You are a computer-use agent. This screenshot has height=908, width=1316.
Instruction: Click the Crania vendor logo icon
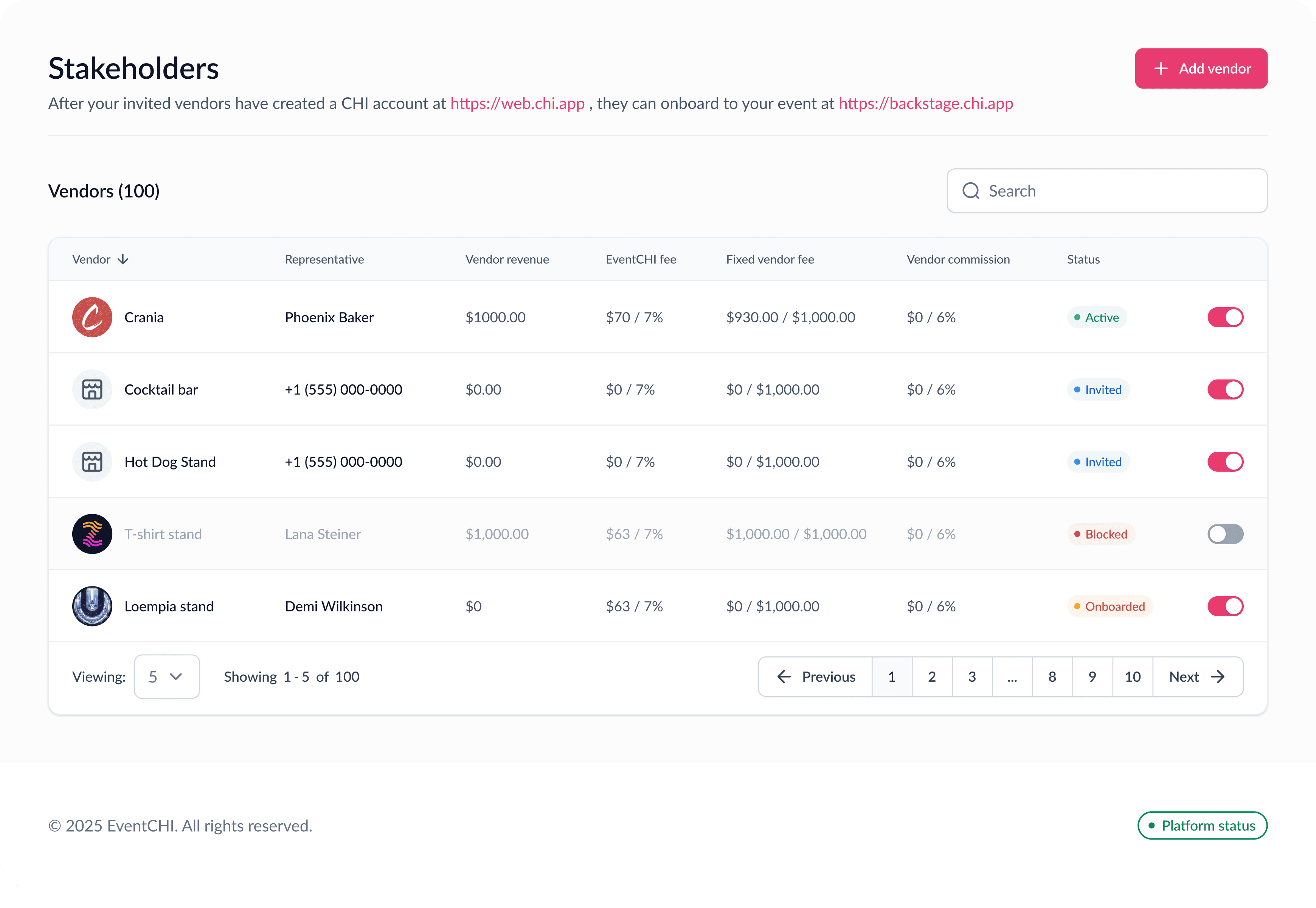pyautogui.click(x=92, y=317)
